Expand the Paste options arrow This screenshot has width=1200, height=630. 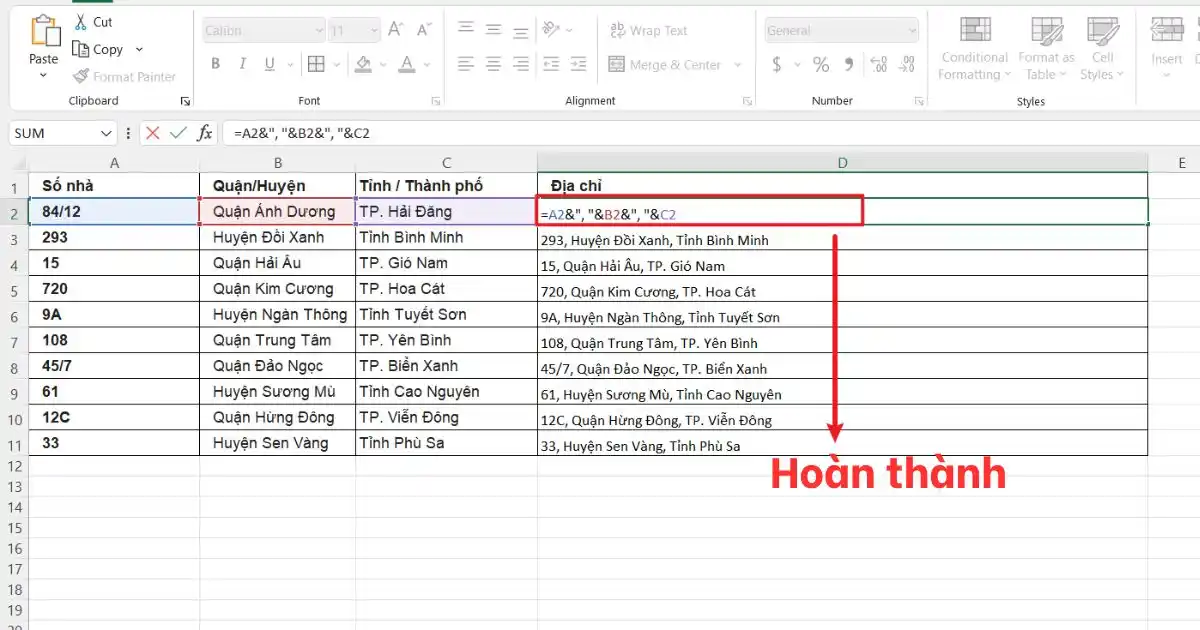44,76
